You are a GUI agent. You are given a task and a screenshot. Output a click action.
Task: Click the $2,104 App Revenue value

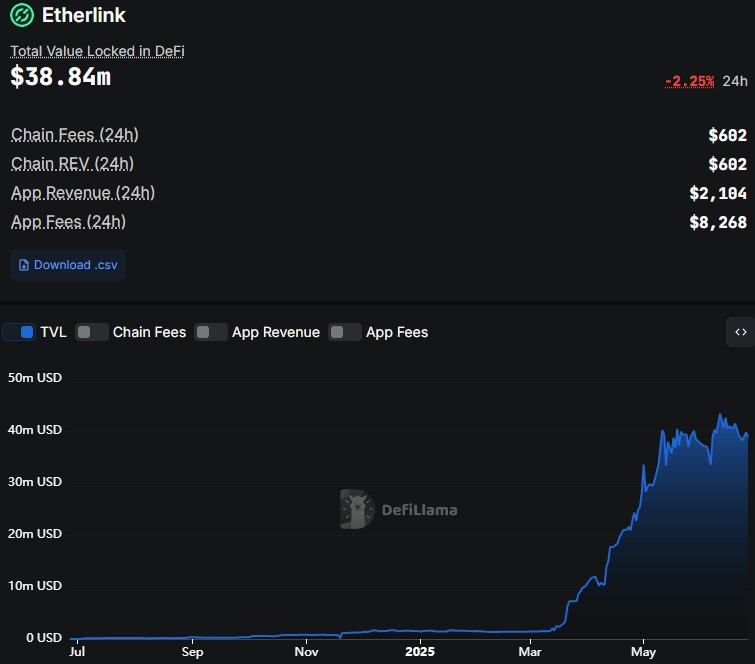point(718,193)
